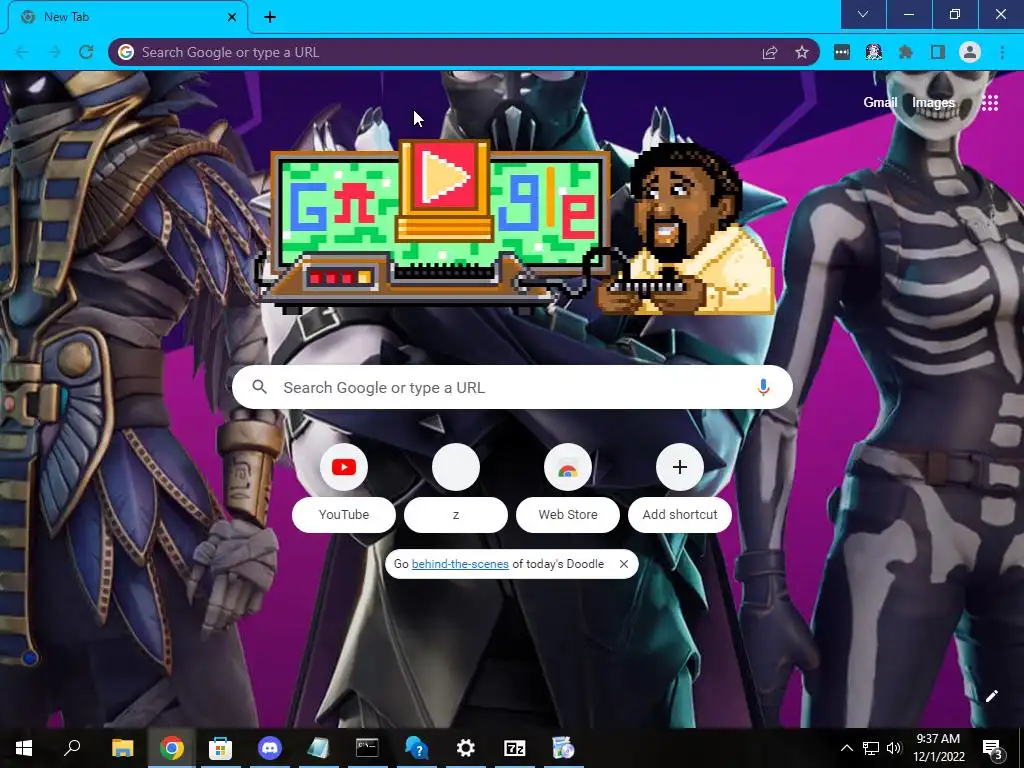Share this page using the share icon
The height and width of the screenshot is (768, 1024).
click(770, 52)
